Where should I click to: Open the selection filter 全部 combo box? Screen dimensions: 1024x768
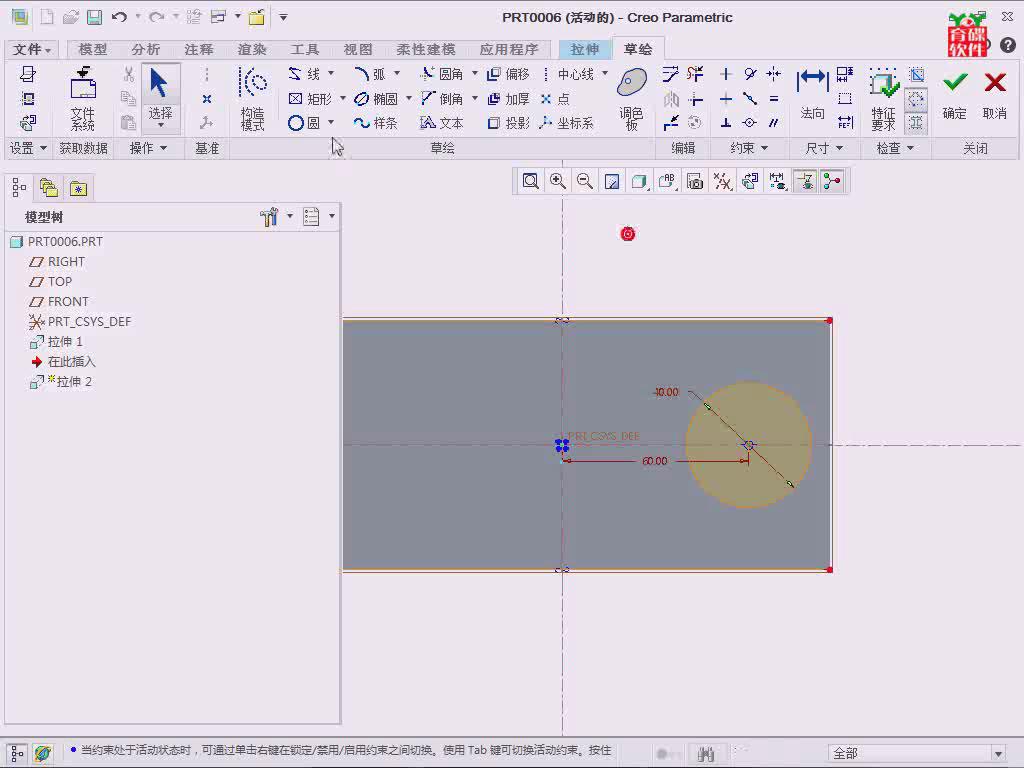point(917,754)
